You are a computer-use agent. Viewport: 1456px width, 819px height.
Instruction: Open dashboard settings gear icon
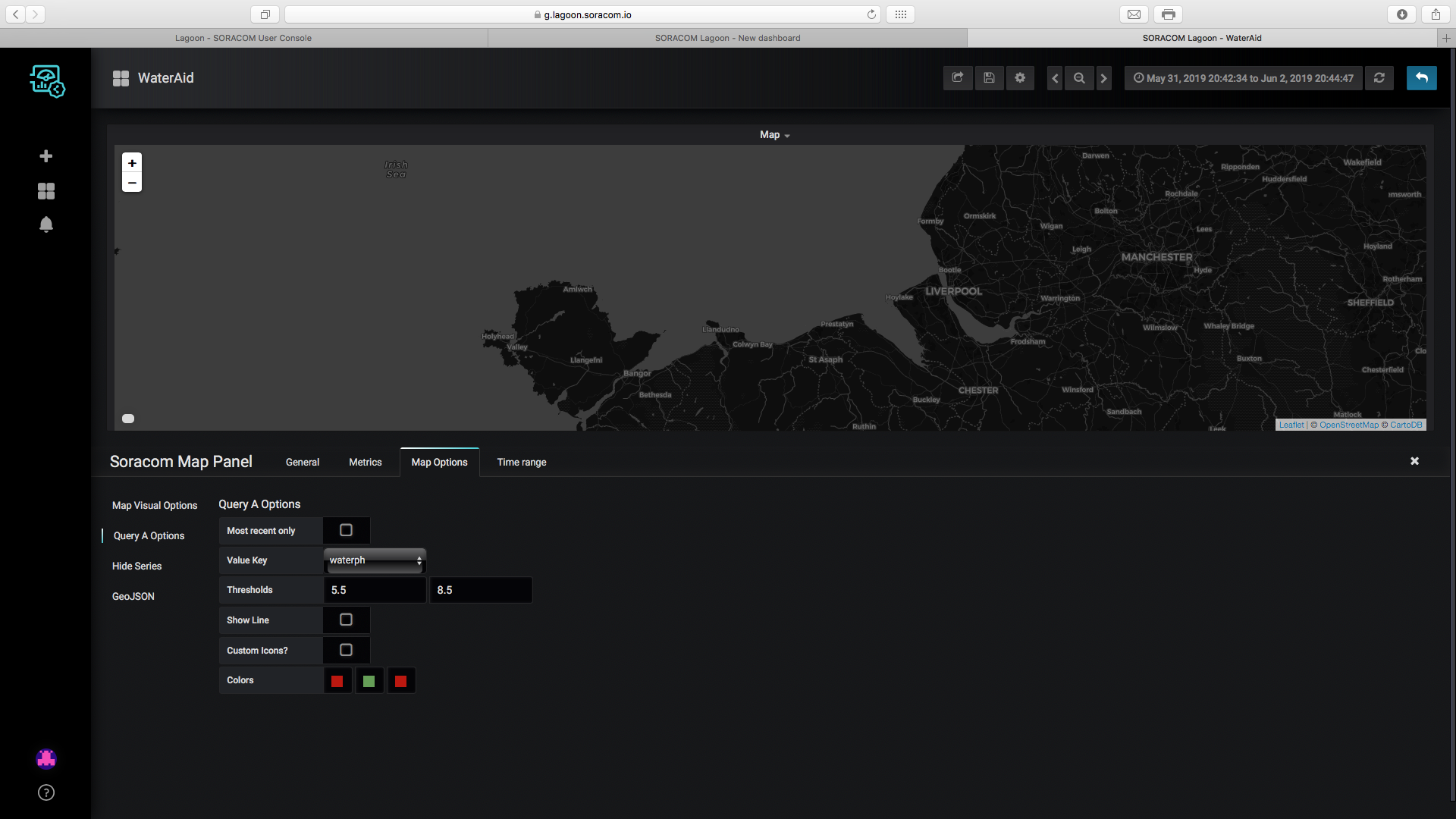click(x=1020, y=78)
